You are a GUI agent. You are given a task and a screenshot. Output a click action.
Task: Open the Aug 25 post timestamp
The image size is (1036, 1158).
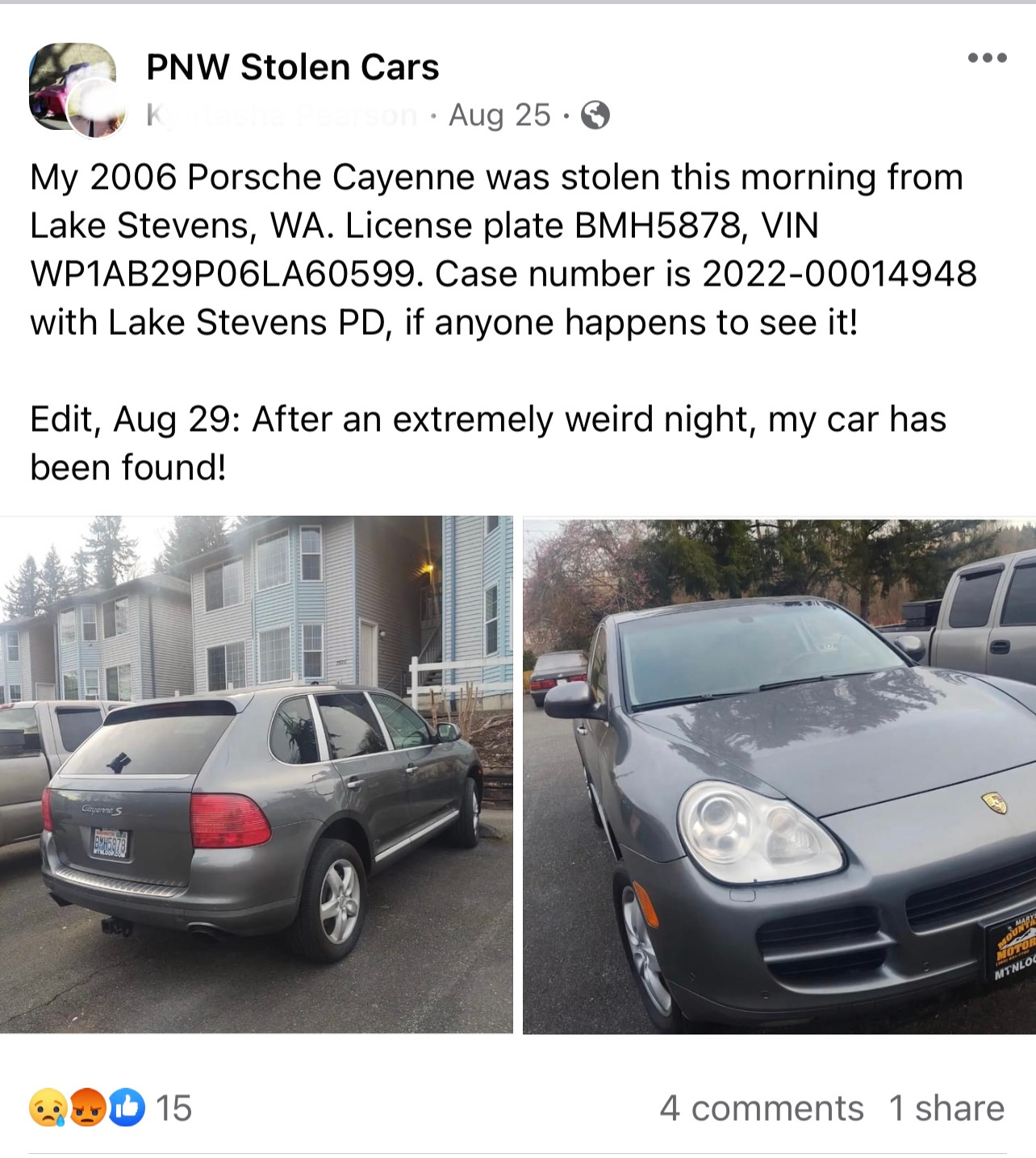[499, 115]
